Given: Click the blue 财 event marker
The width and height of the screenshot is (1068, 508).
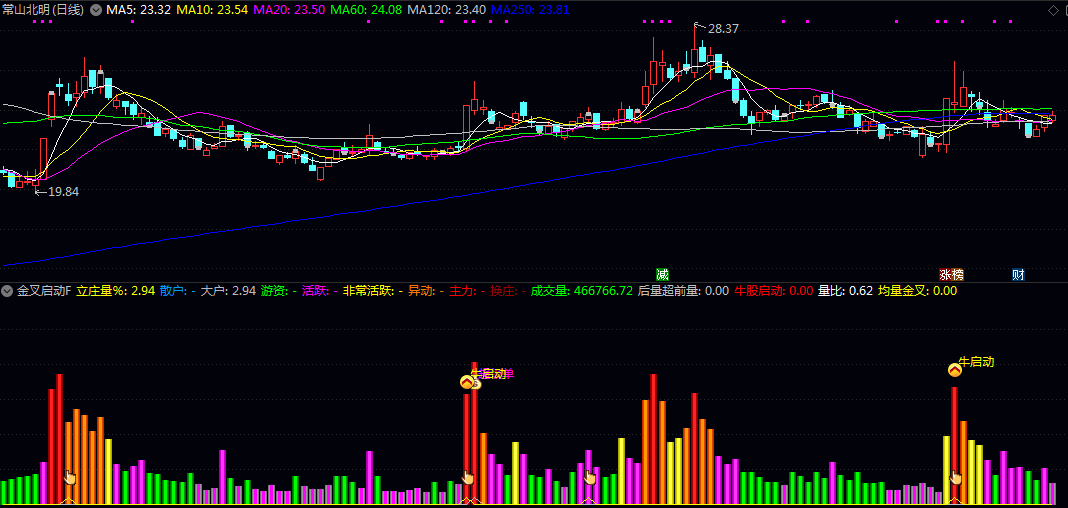Looking at the screenshot, I should 1018,274.
